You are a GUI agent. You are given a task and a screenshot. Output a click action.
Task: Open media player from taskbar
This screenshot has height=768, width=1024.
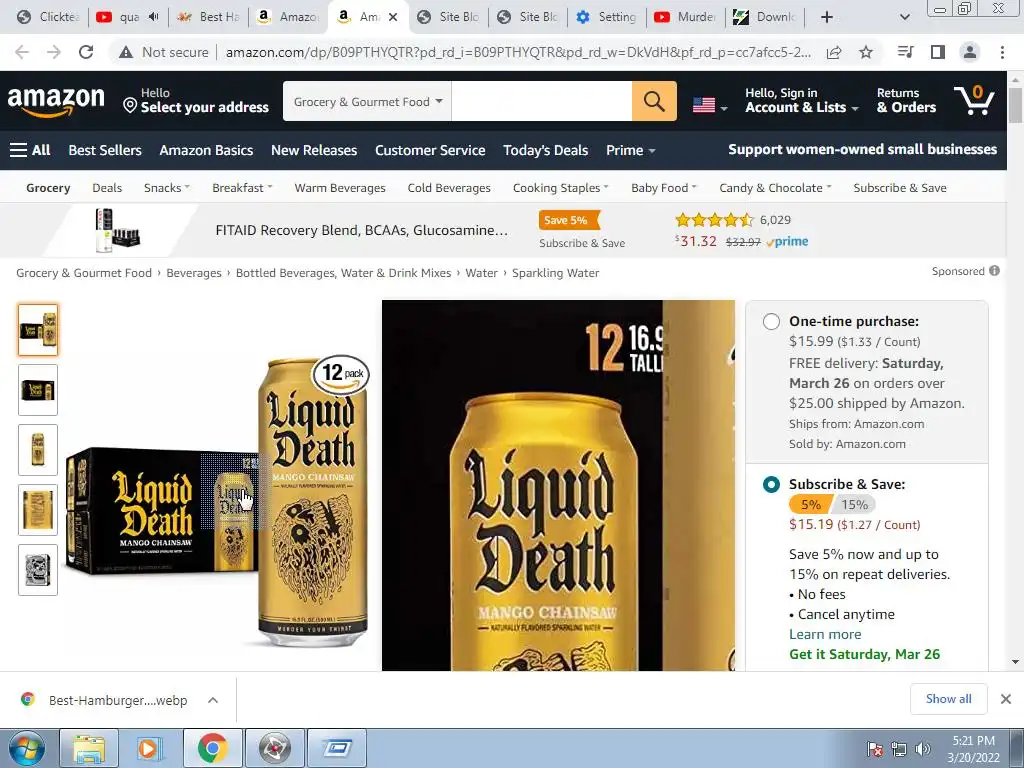pos(148,748)
